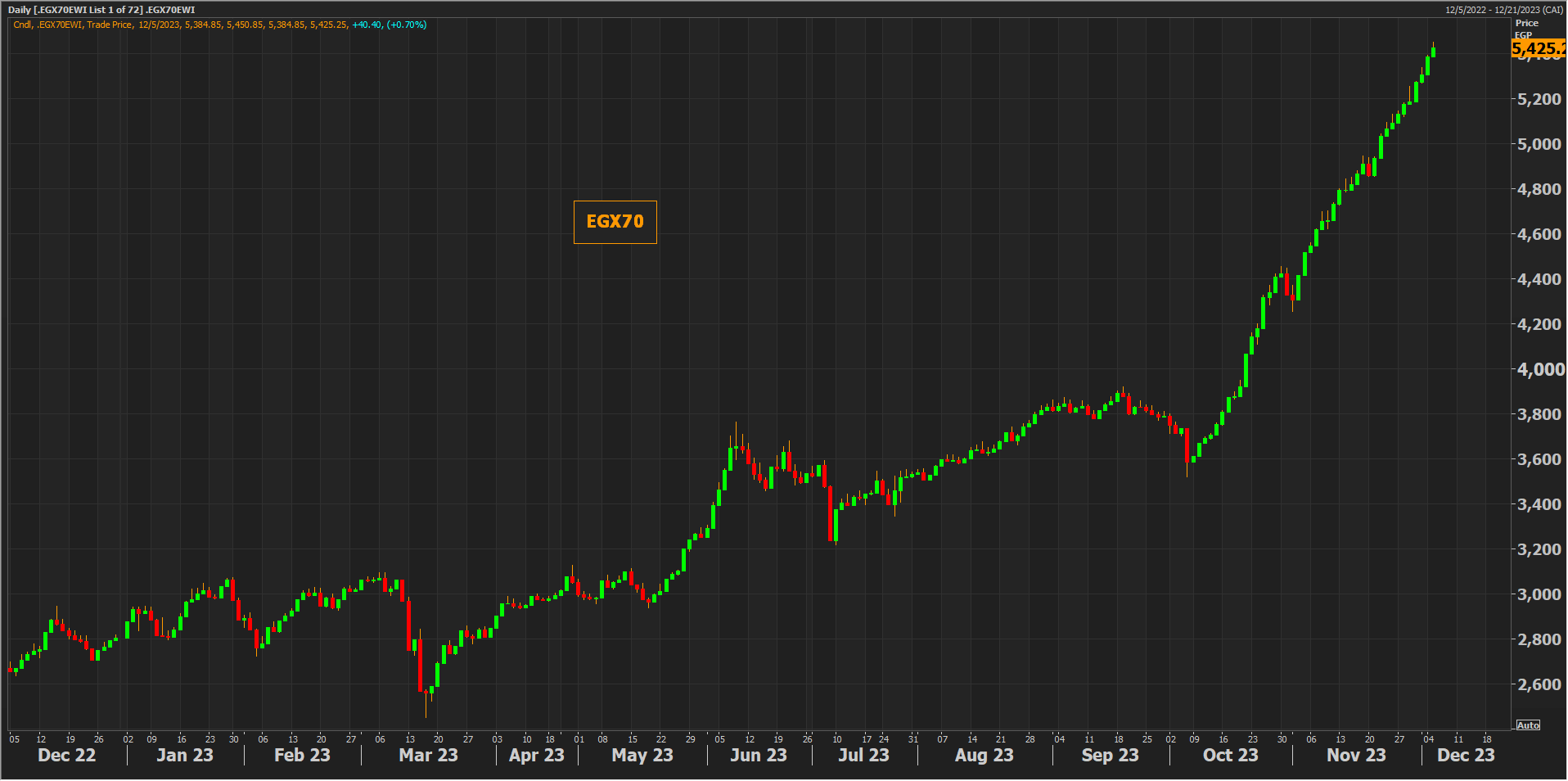
Task: Click the Dec 23 month label
Action: (1465, 755)
